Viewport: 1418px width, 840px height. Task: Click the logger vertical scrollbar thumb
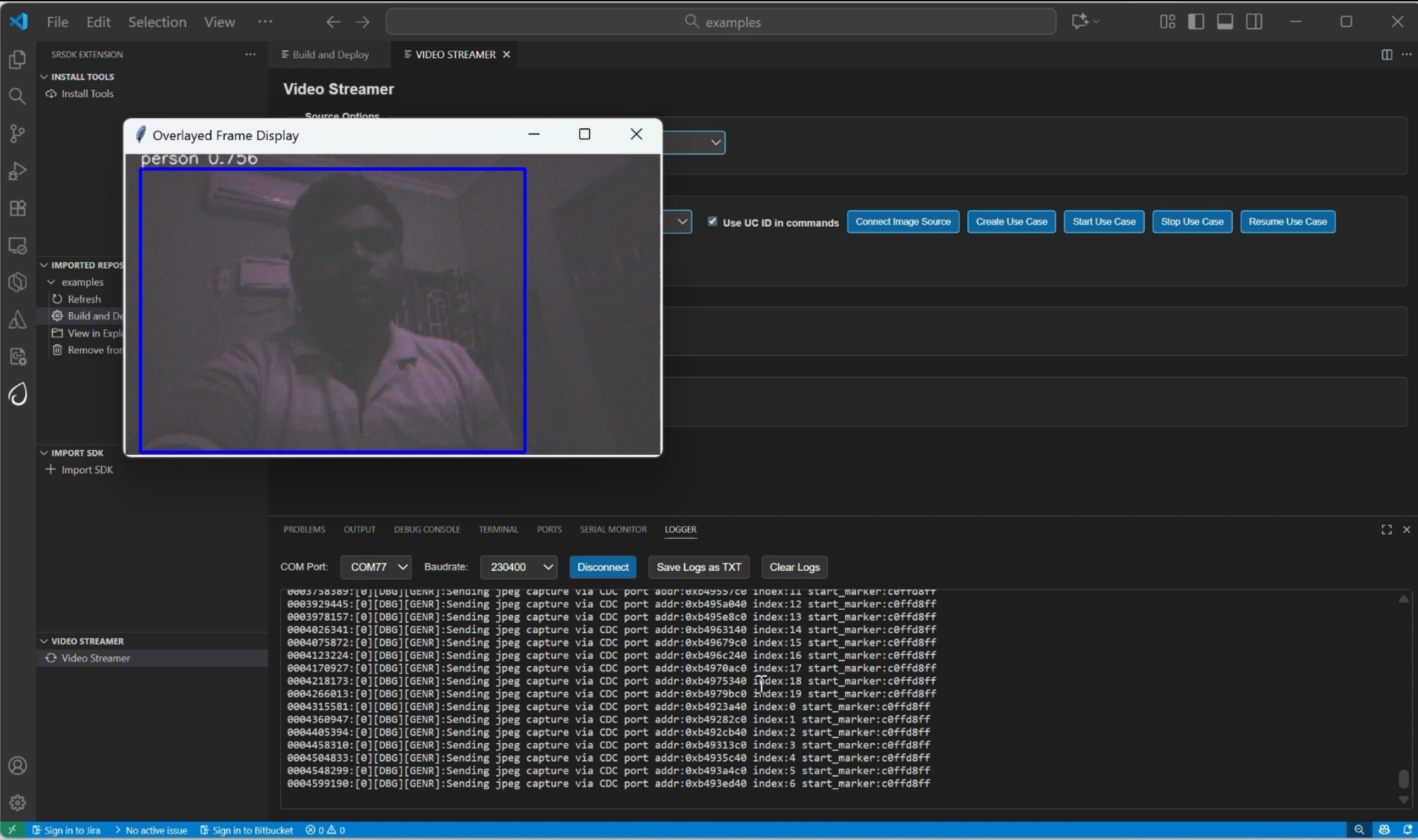(x=1403, y=779)
